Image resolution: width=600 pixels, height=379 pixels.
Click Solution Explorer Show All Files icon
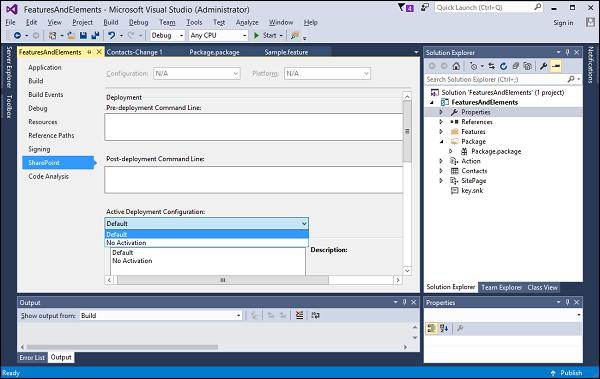(528, 66)
